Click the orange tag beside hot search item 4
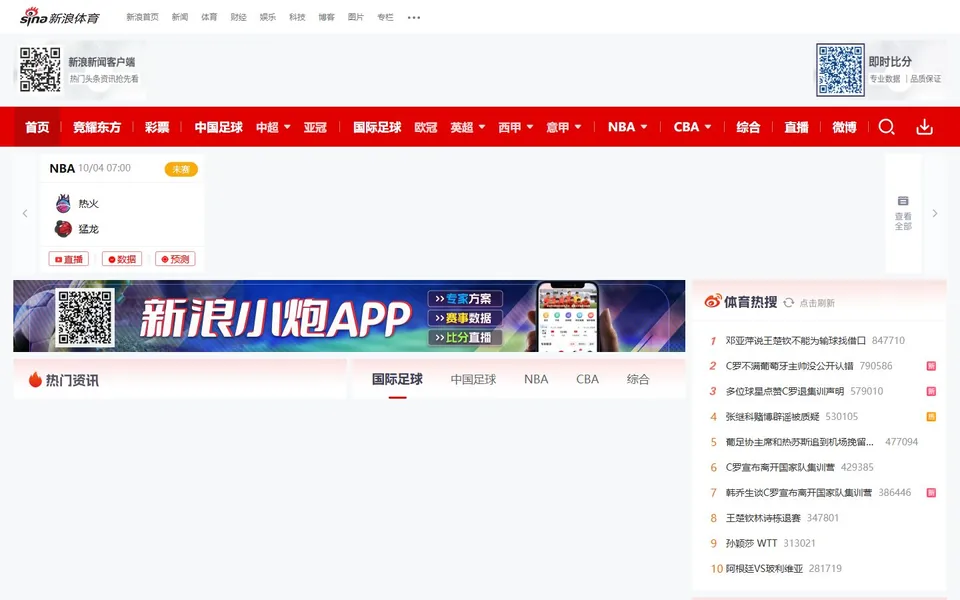This screenshot has width=960, height=600. pyautogui.click(x=931, y=417)
